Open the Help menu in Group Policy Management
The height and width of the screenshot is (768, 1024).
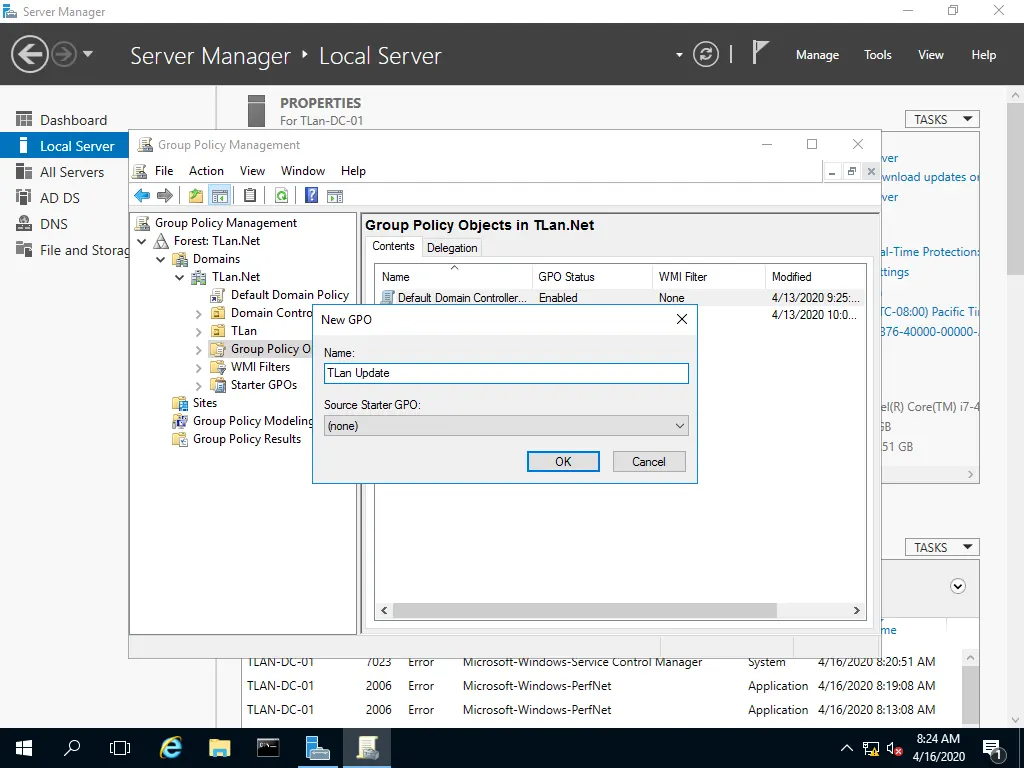[x=353, y=170]
